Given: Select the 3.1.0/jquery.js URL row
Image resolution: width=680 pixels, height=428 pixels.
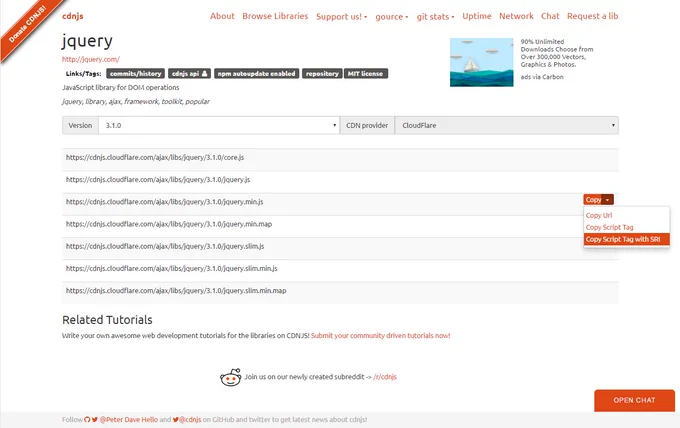Looking at the screenshot, I should 340,180.
